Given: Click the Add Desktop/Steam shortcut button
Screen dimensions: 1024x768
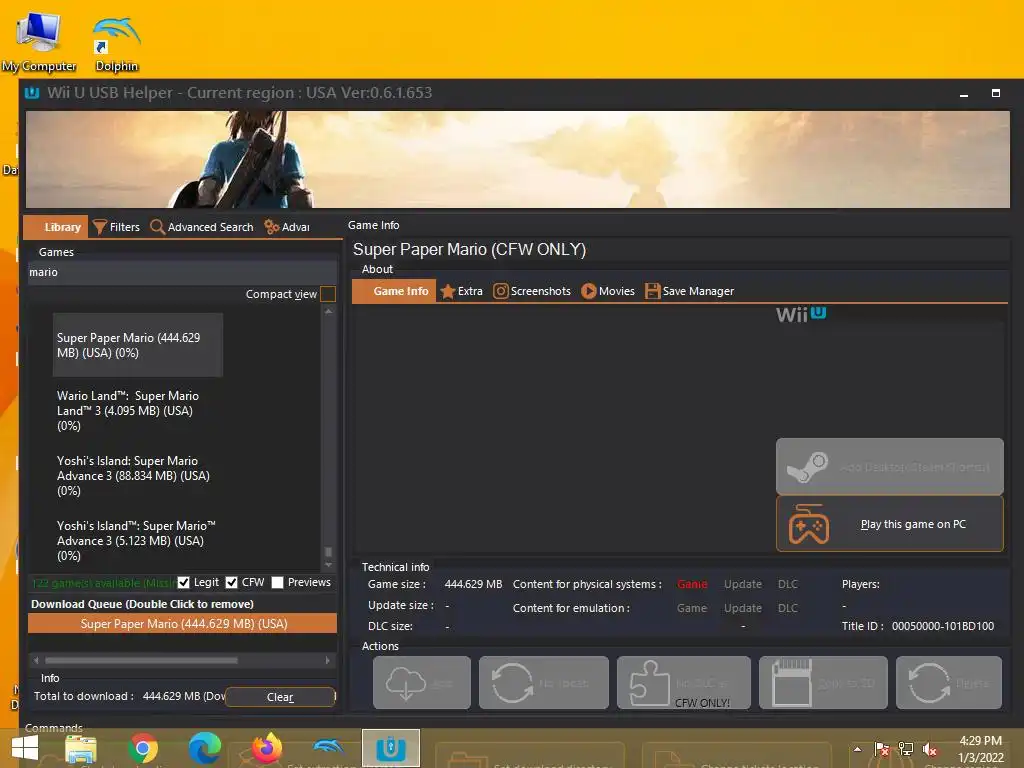Looking at the screenshot, I should point(889,466).
